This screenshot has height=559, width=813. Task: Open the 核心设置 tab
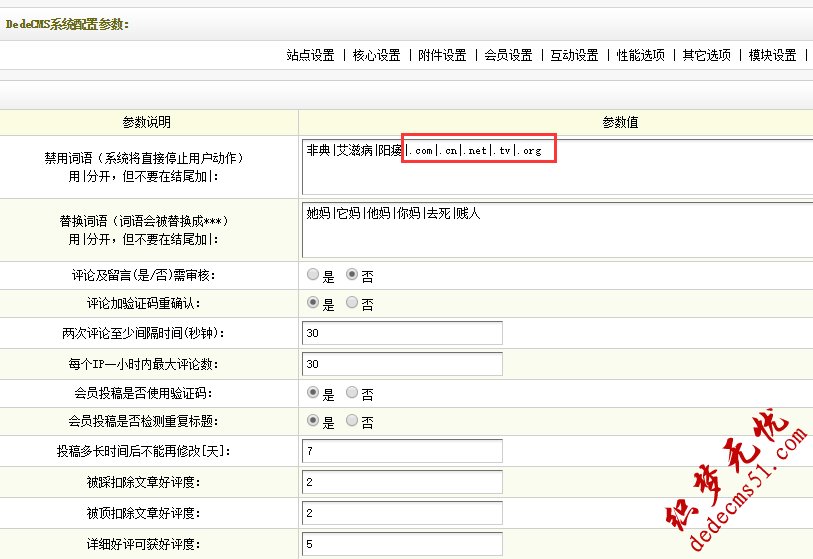pos(376,55)
